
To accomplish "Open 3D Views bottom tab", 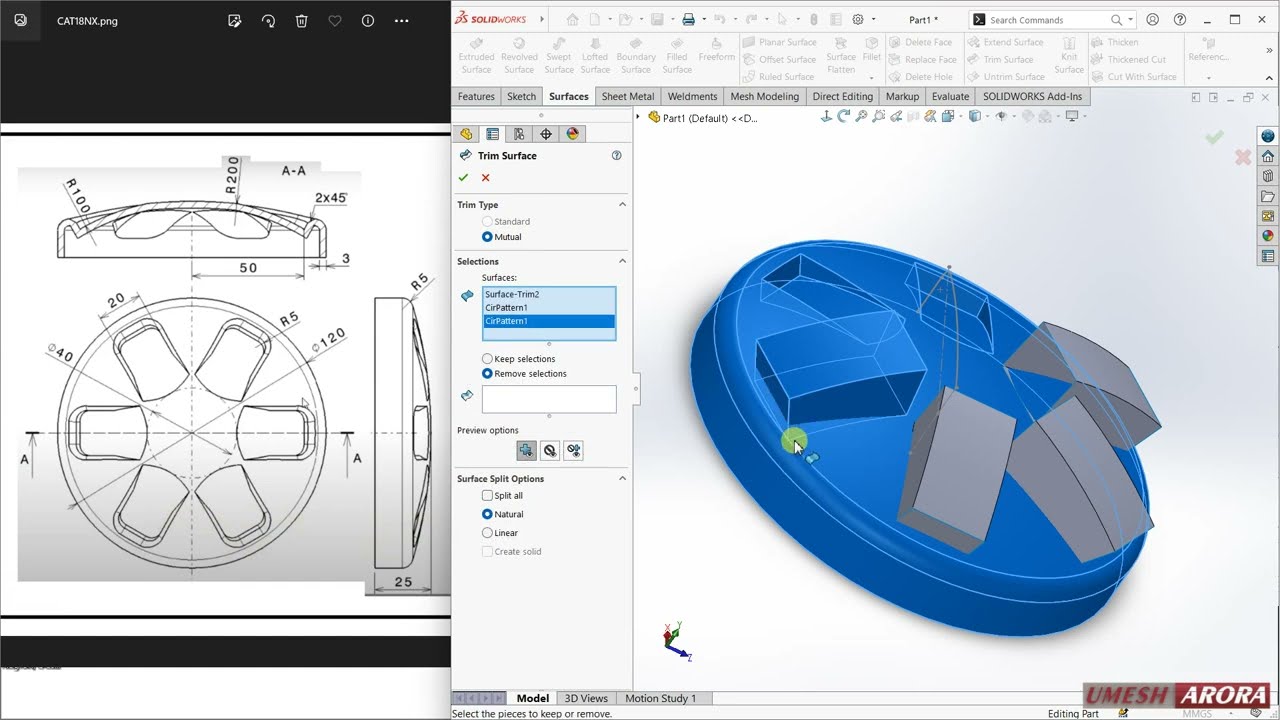I will pos(586,698).
